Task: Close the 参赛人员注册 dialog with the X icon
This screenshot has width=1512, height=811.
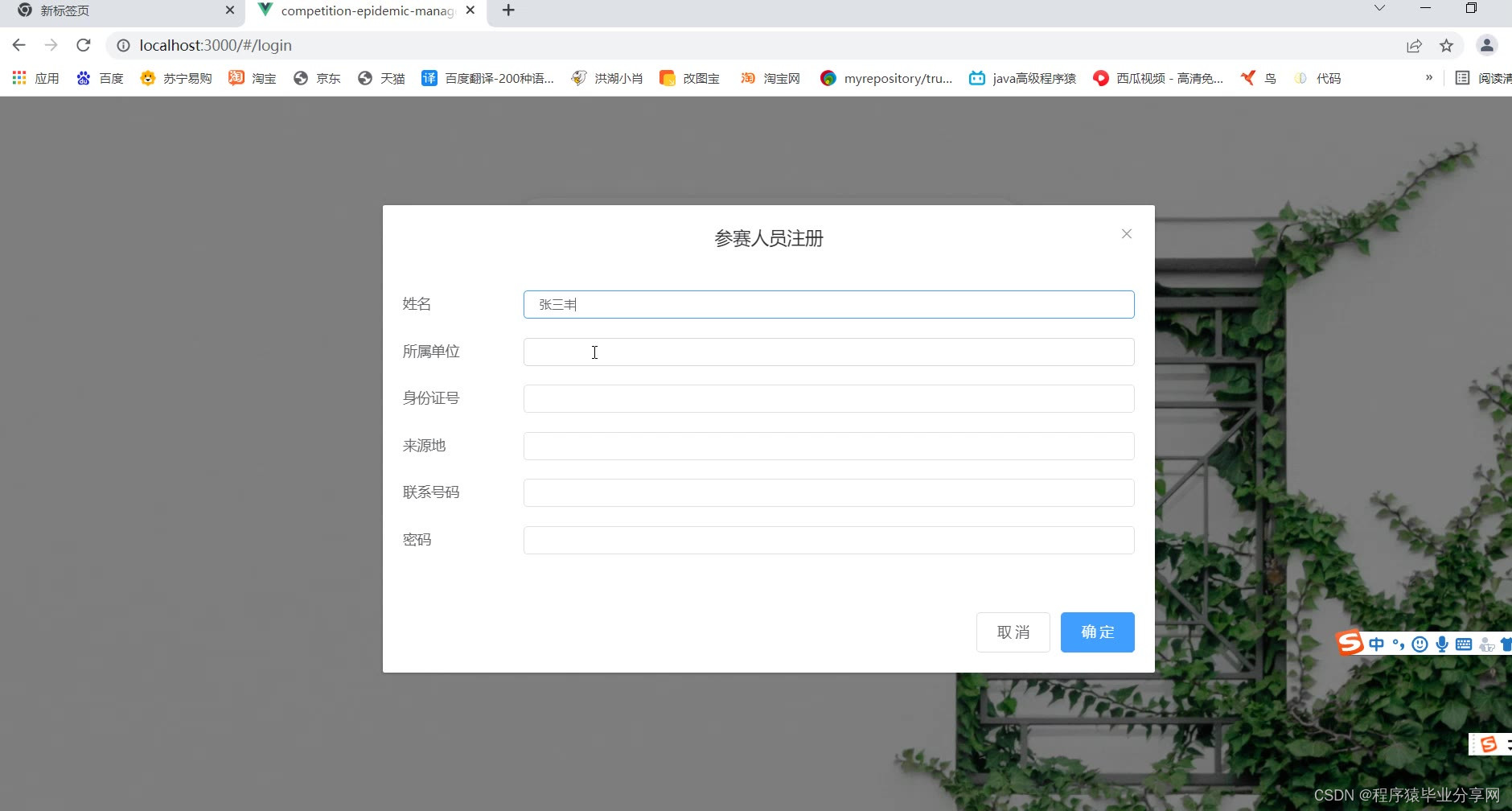Action: pos(1126,234)
